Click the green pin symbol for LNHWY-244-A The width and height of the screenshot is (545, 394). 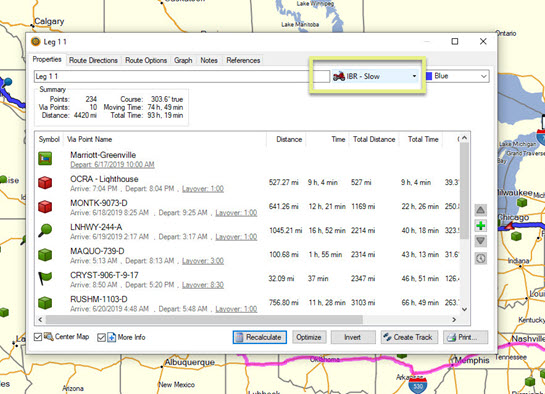tap(45, 230)
